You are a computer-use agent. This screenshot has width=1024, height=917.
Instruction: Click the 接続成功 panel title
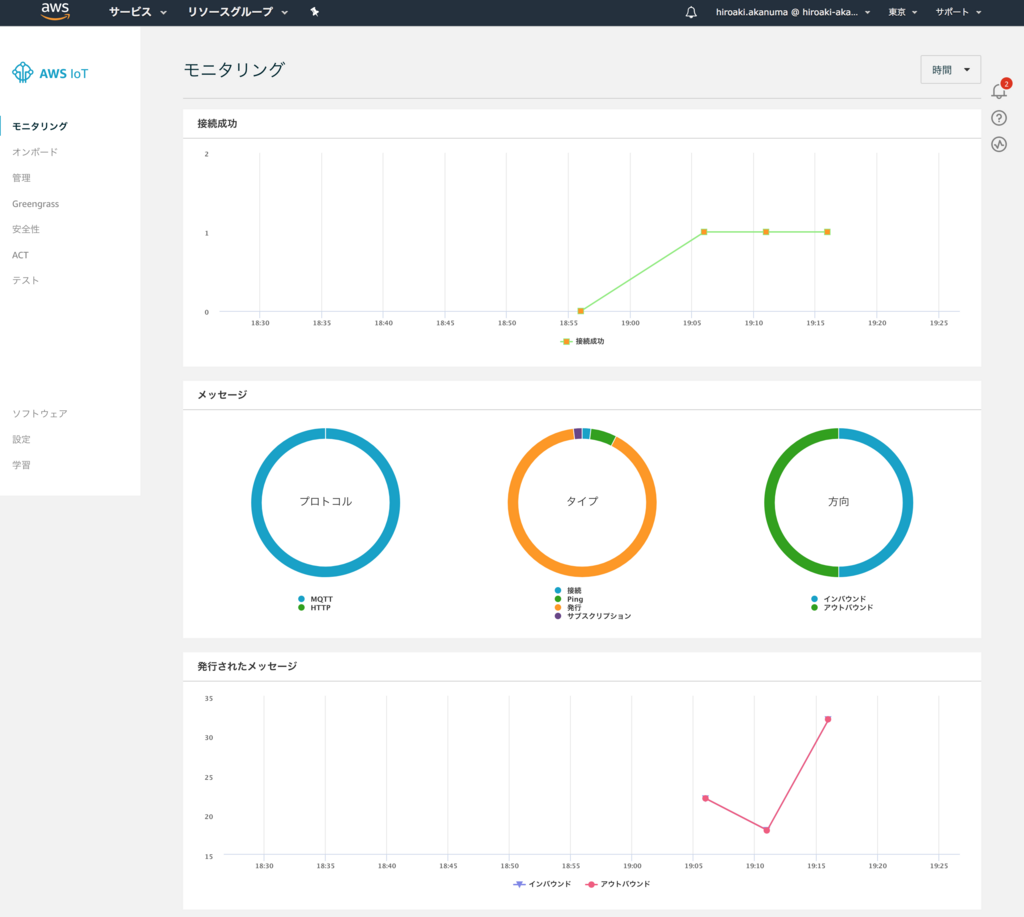point(217,123)
